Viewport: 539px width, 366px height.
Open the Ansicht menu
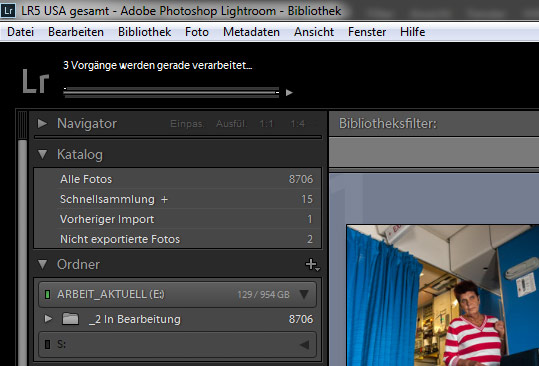tap(314, 32)
